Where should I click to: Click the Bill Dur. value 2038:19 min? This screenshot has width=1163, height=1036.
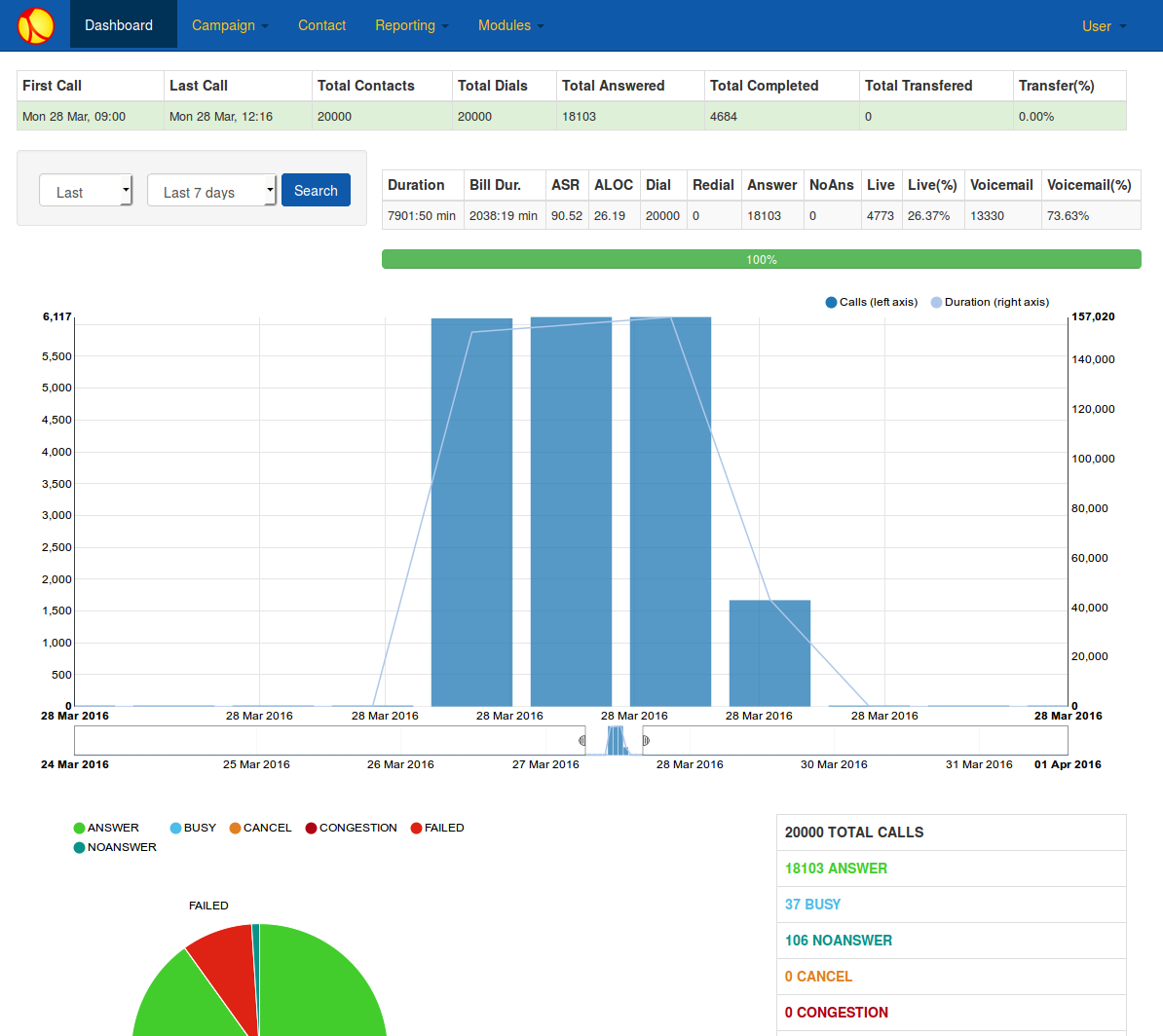pos(504,216)
